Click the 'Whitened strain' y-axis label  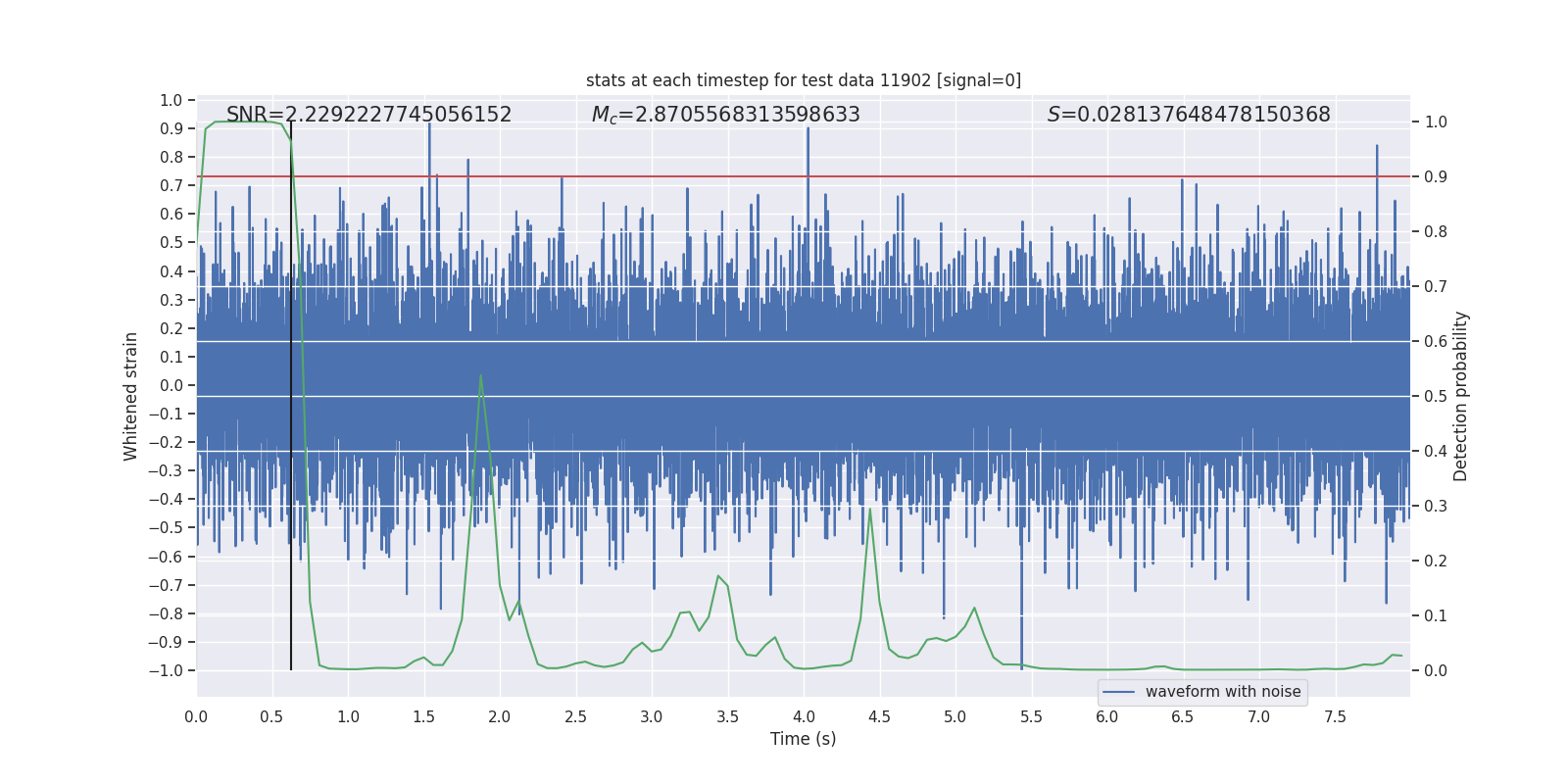pyautogui.click(x=130, y=396)
